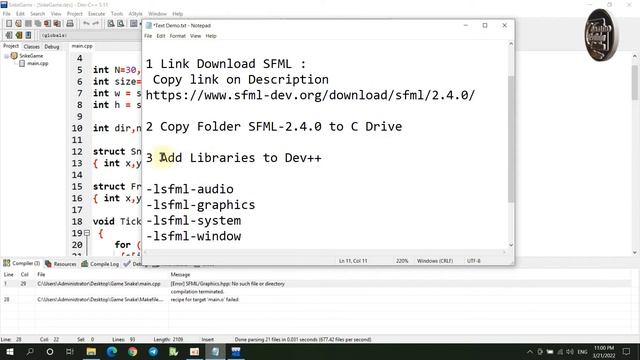Click the Save All icon in Dev-C++ toolbar
640x360 pixels.
click(38, 24)
